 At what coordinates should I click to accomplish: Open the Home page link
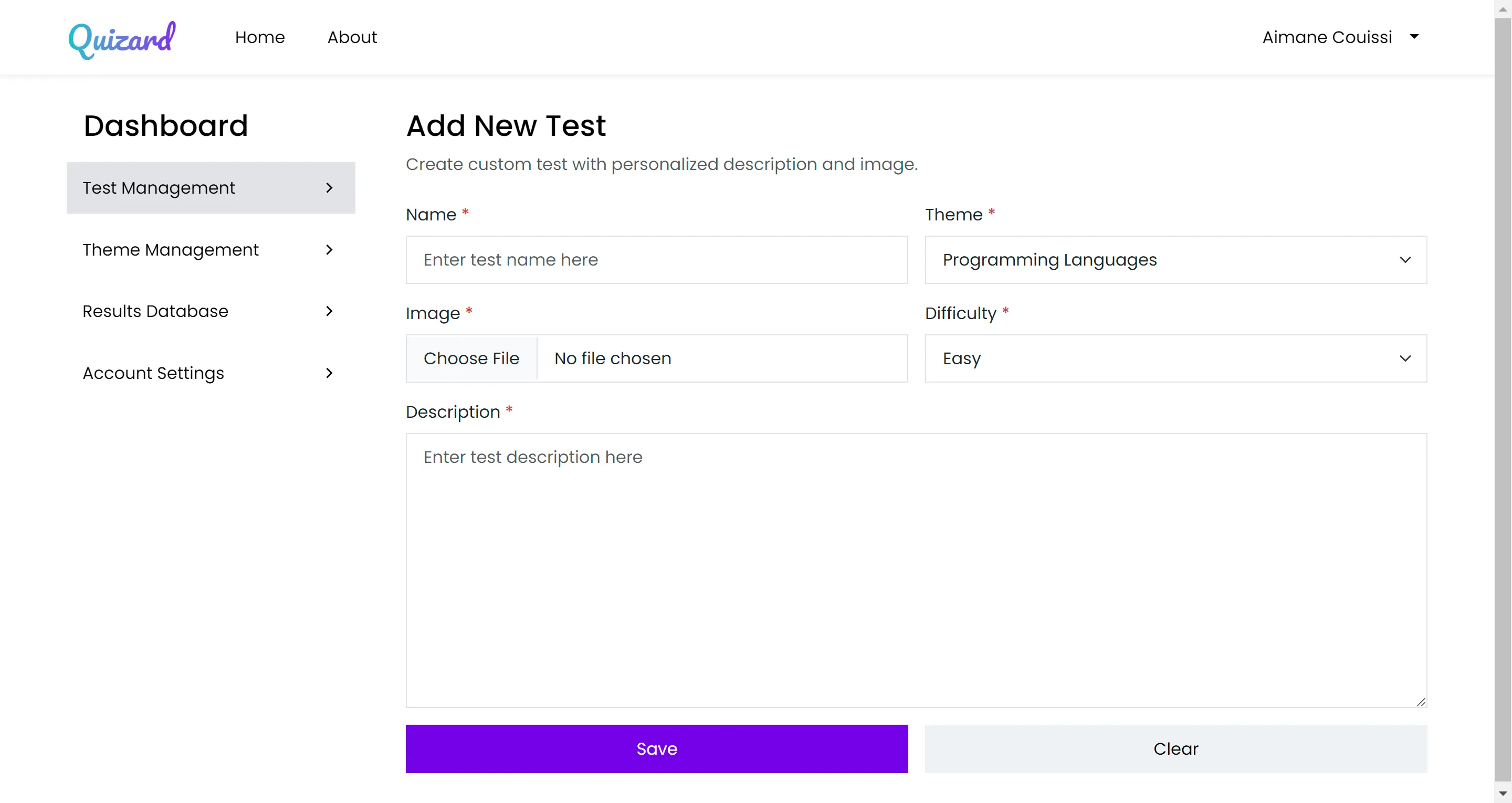coord(259,37)
